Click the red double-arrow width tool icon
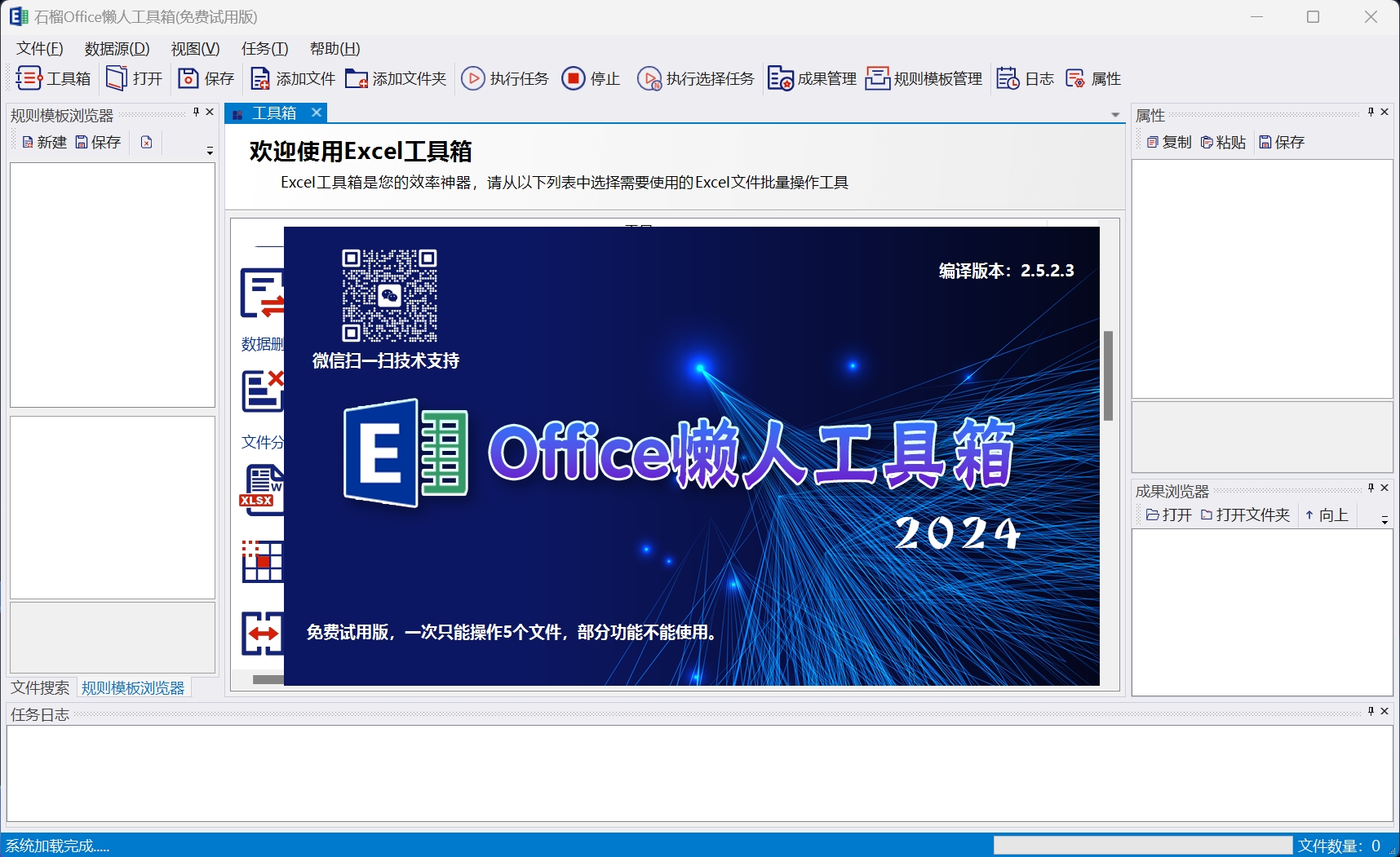The height and width of the screenshot is (857, 1400). coord(262,634)
